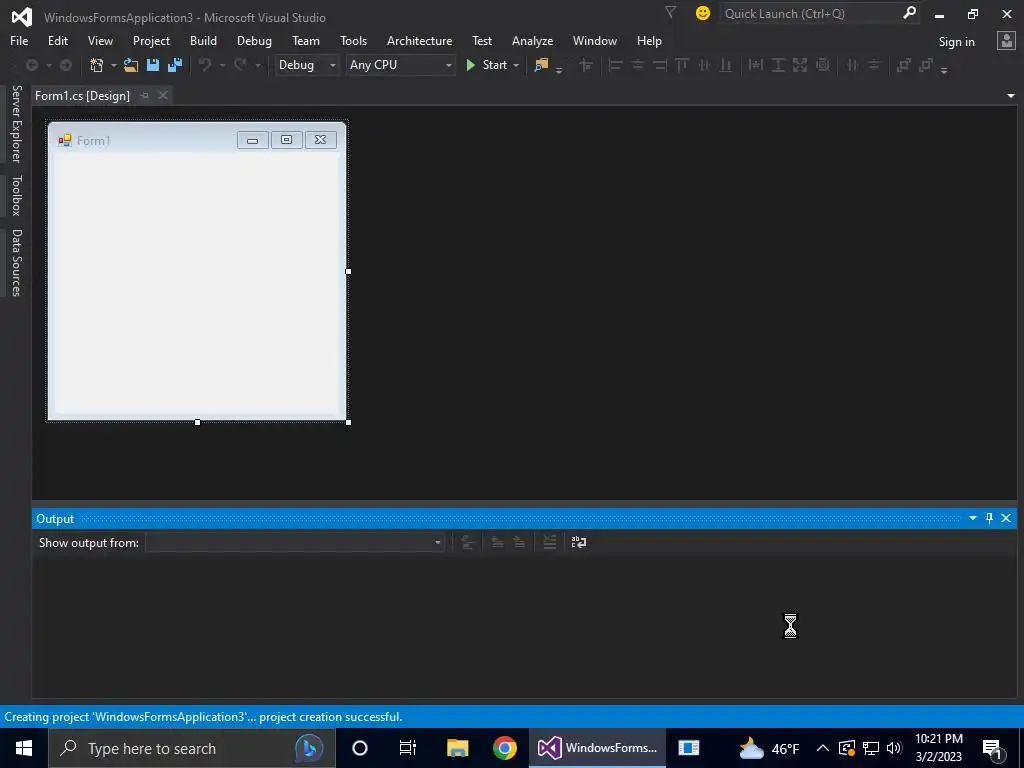Click the Find Message in Code icon
1024x768 pixels.
pyautogui.click(x=467, y=542)
